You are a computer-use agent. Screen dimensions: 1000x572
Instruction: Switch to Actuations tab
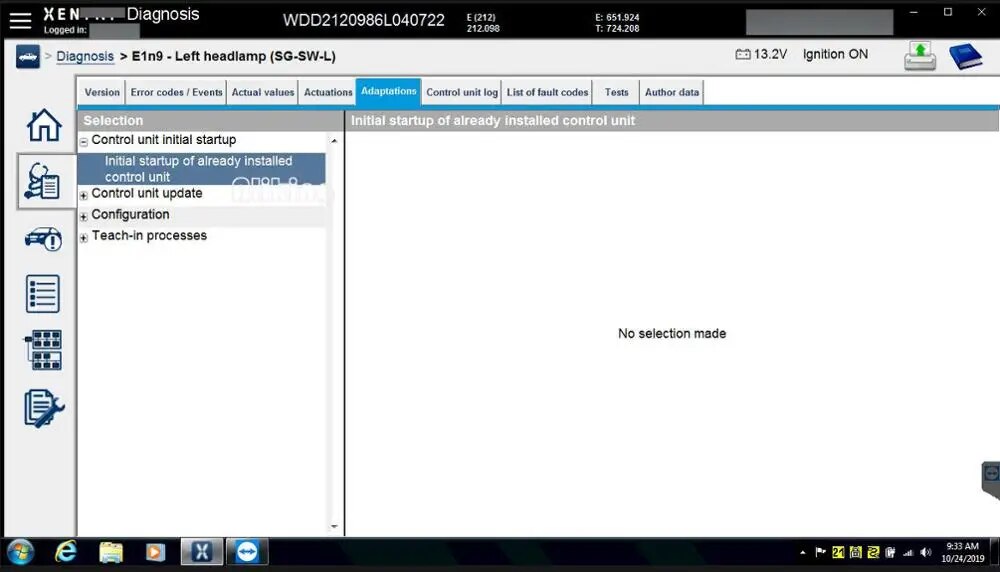click(328, 92)
